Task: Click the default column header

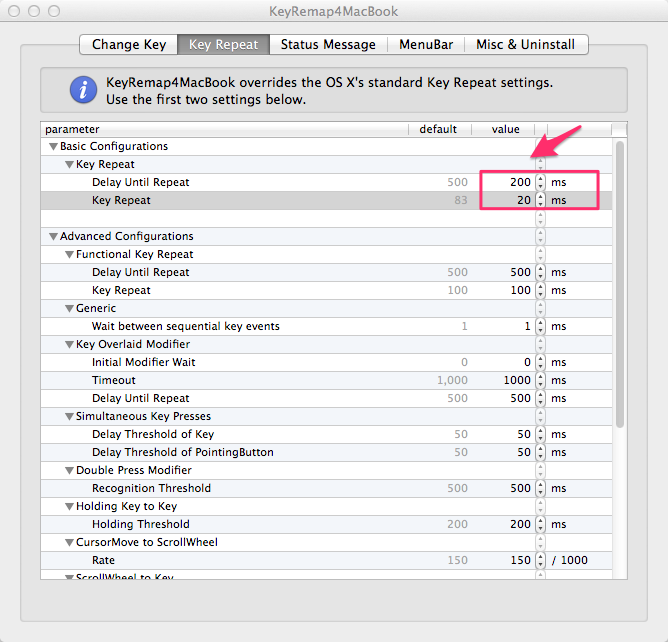Action: pos(440,129)
